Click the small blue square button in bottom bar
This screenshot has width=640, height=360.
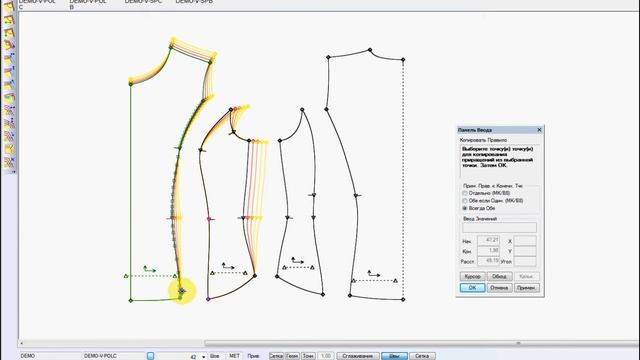click(x=150, y=356)
